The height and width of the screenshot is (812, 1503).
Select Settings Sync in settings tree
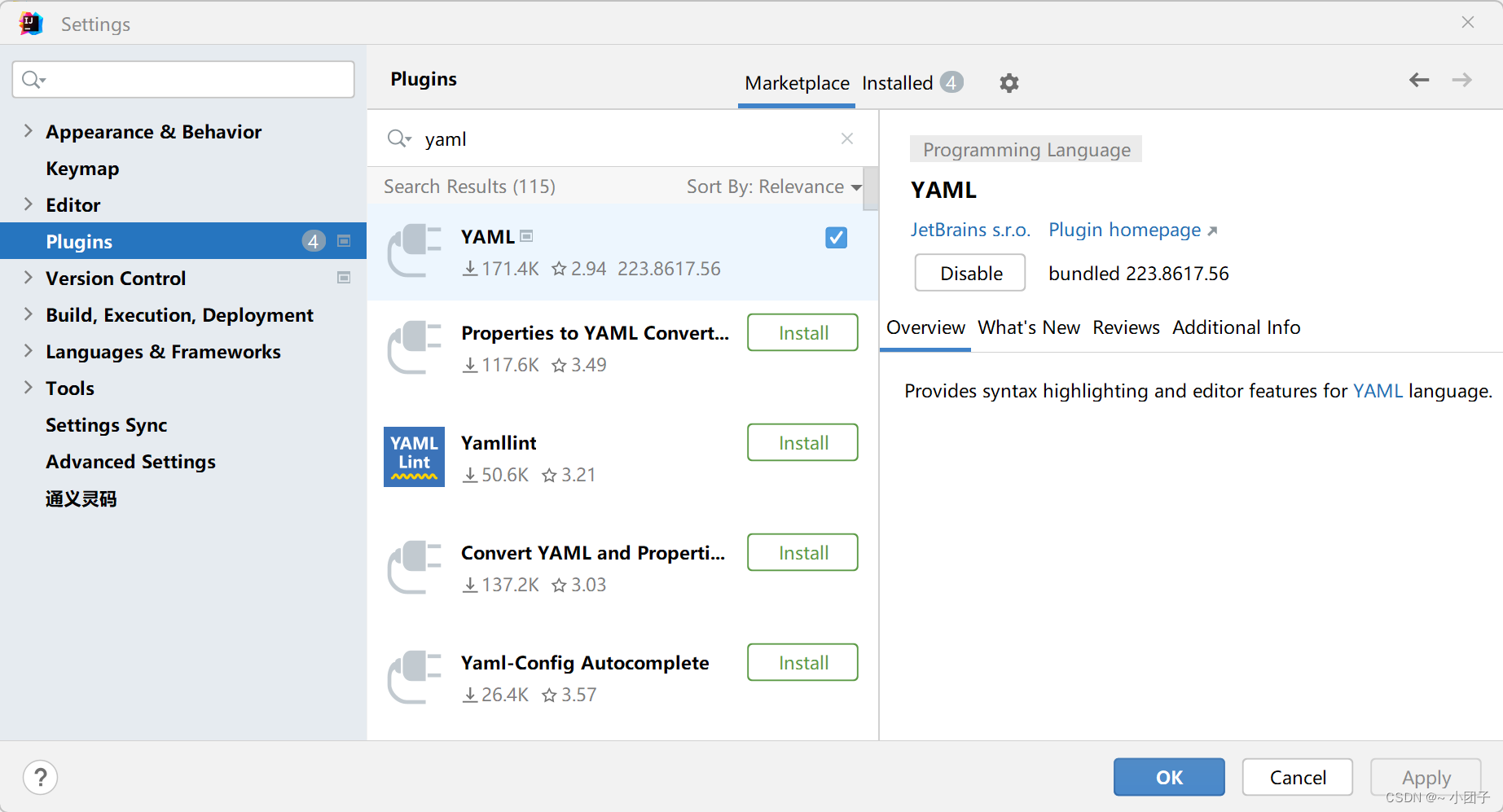pyautogui.click(x=106, y=425)
